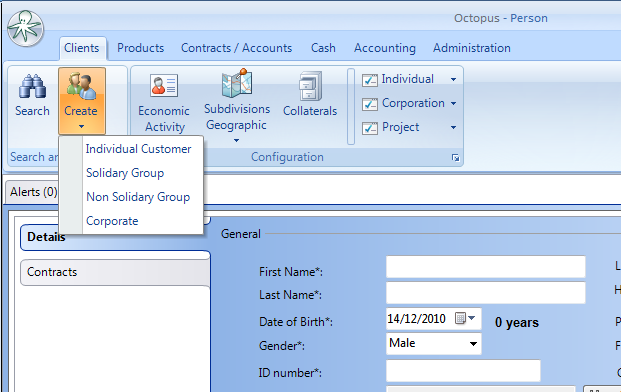Click the Octopus application logo button
Screen dimensions: 621x392
pos(25,29)
